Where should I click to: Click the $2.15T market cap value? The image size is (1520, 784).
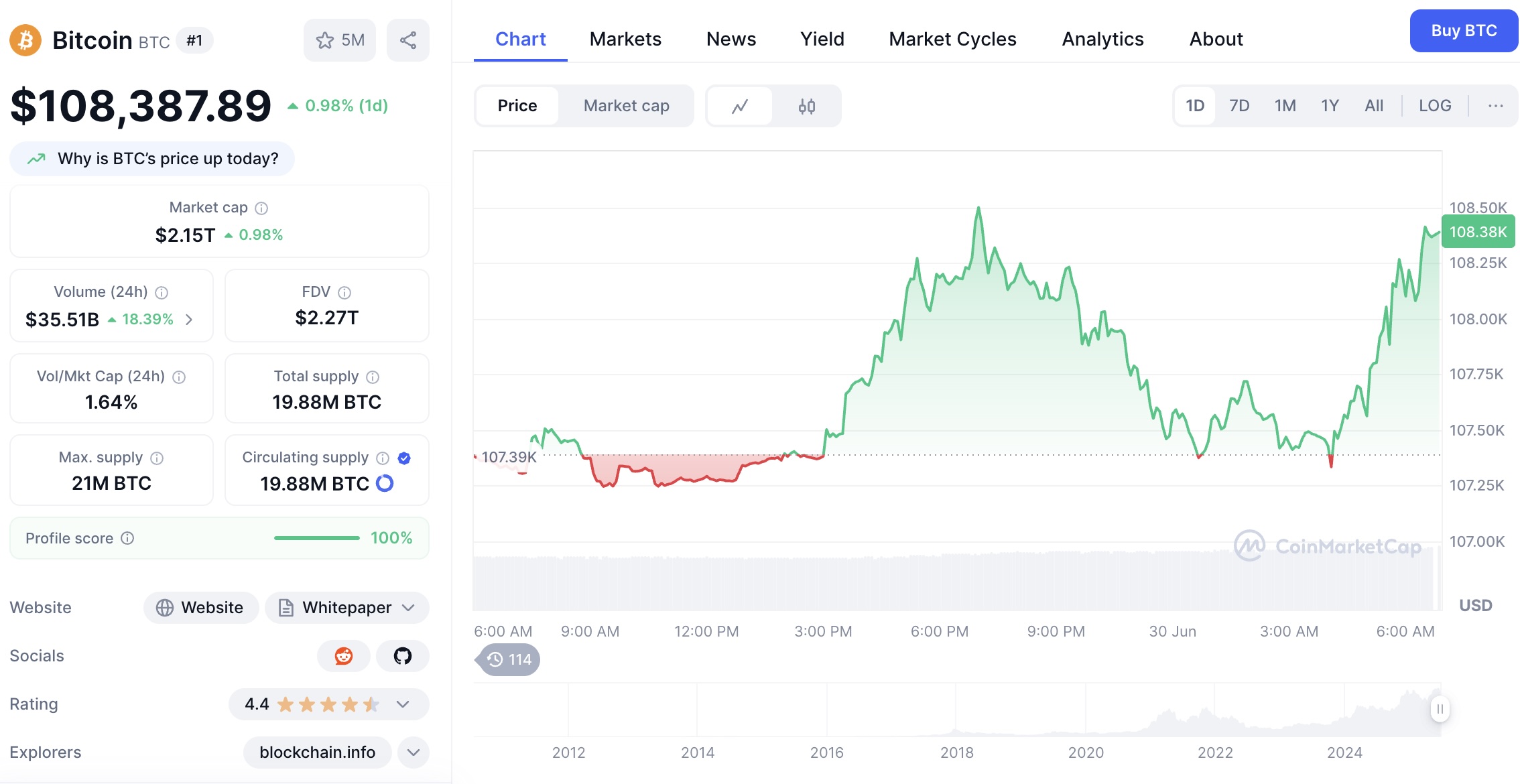[185, 235]
